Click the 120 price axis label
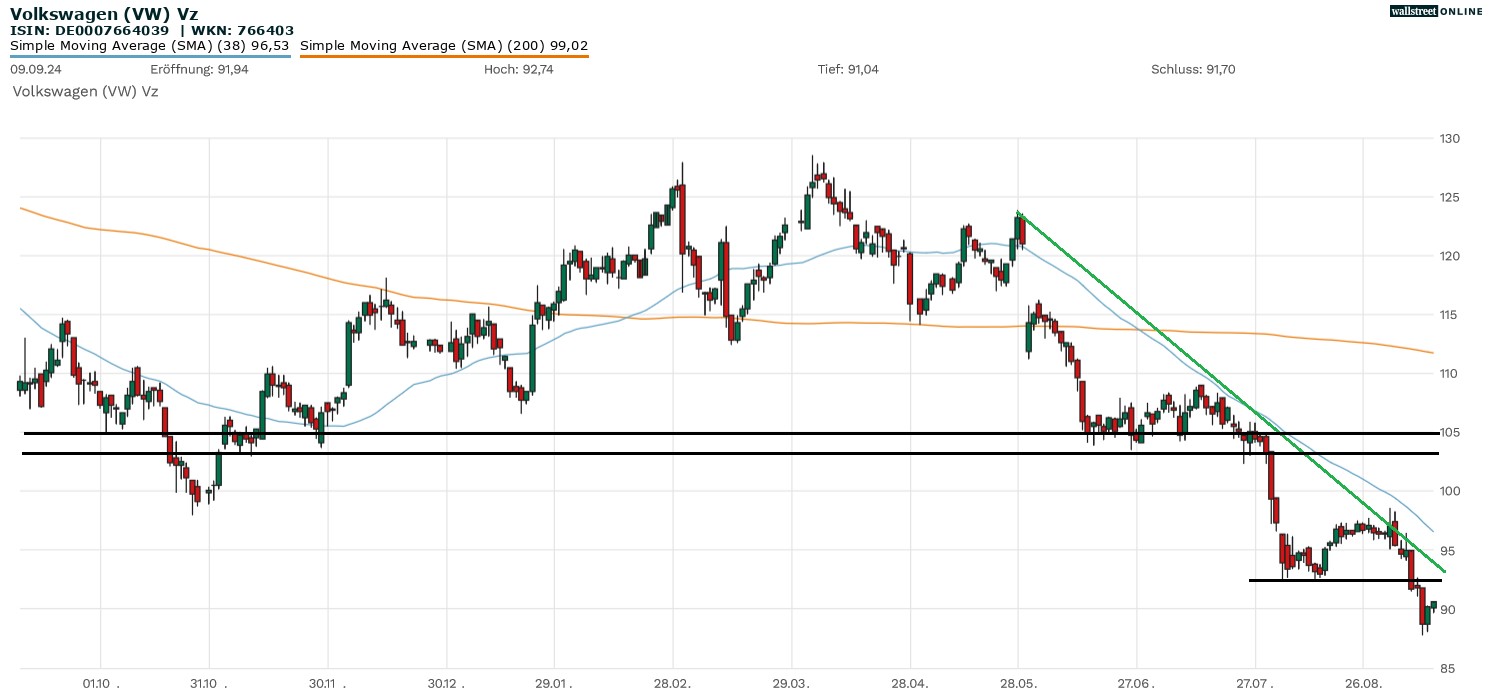 pos(1449,256)
